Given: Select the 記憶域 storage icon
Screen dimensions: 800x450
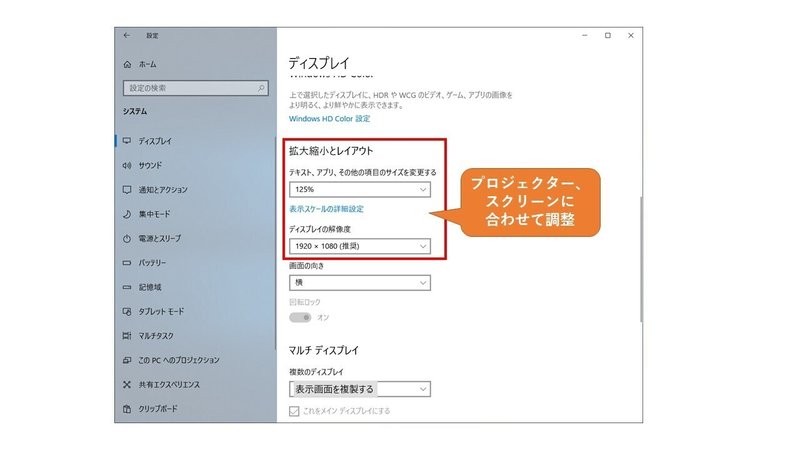Looking at the screenshot, I should [x=127, y=287].
